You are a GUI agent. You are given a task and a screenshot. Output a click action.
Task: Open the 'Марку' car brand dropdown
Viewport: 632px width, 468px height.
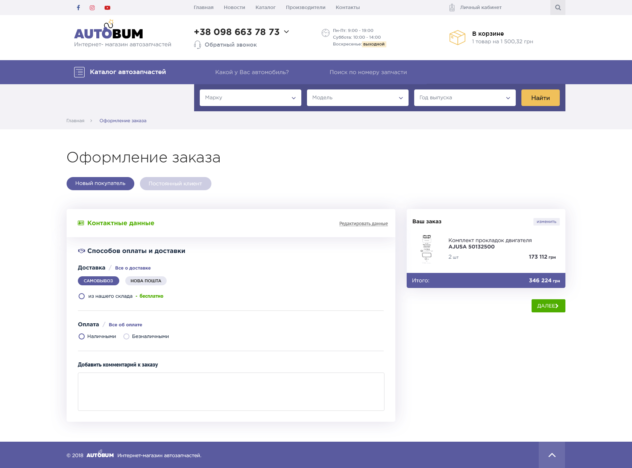tap(250, 98)
